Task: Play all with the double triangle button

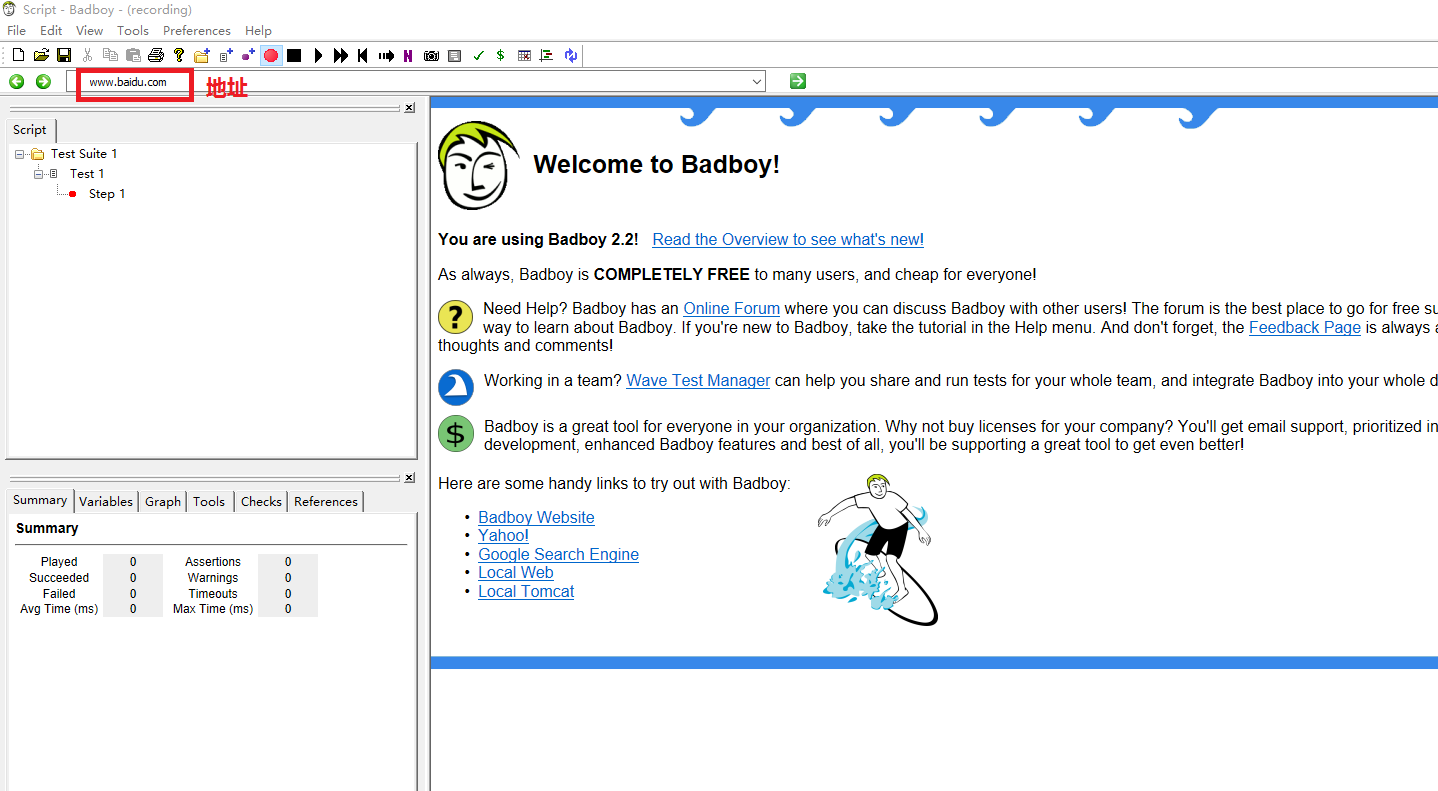Action: [x=341, y=55]
